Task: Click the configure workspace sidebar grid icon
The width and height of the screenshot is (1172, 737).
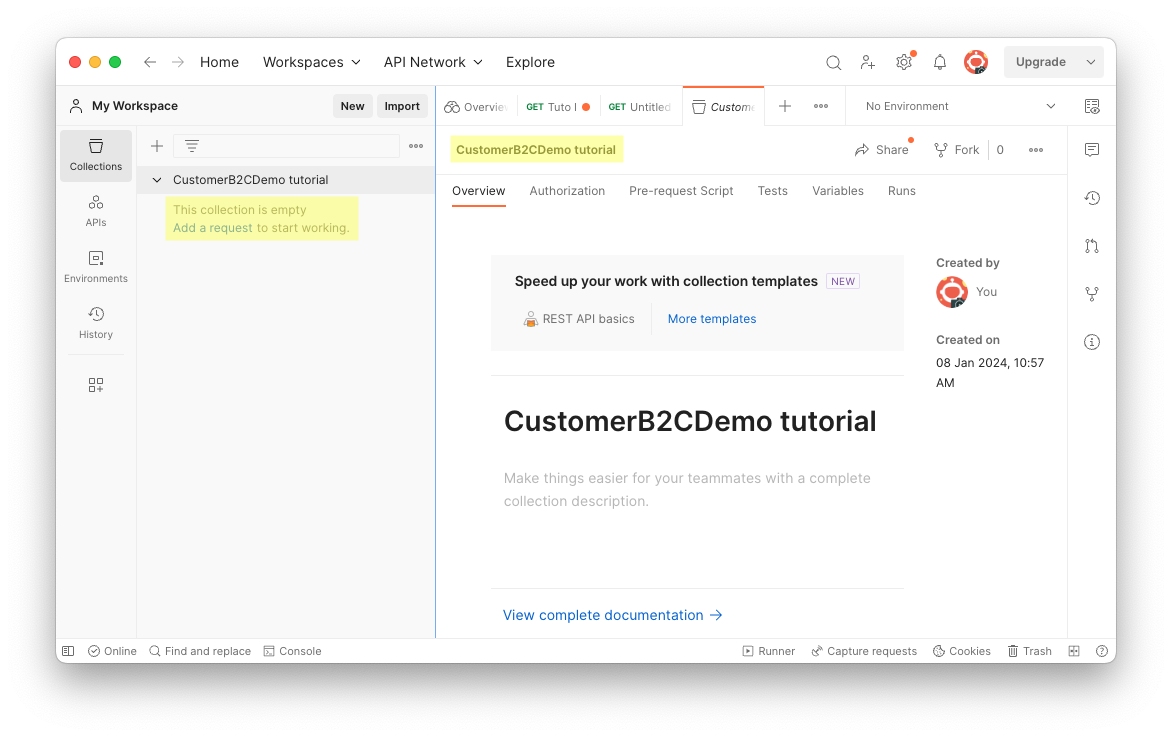Action: pos(96,385)
